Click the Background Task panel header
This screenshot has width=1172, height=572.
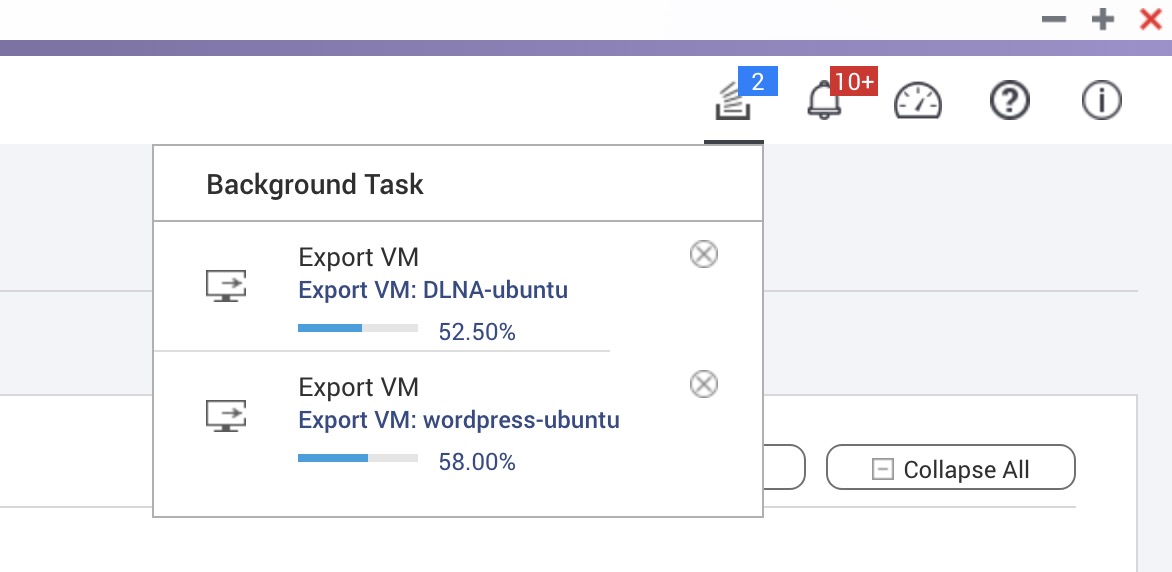click(x=457, y=184)
